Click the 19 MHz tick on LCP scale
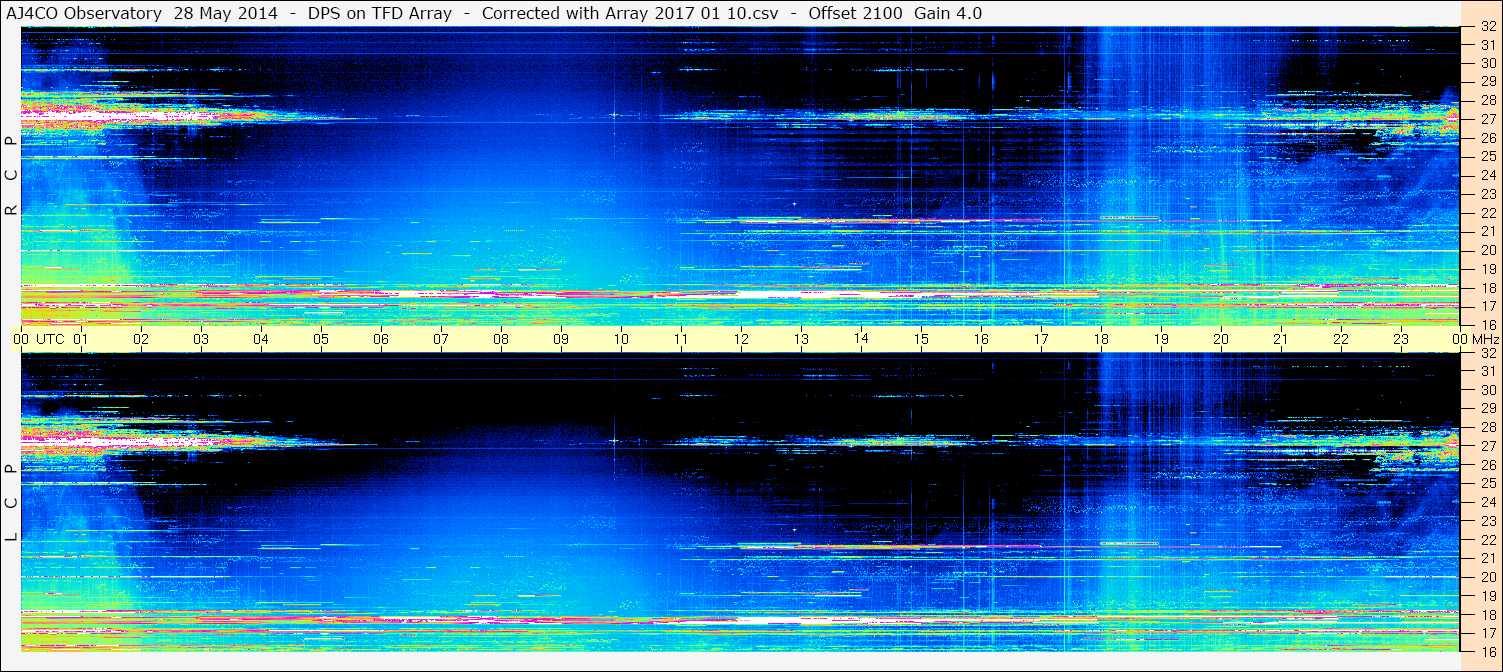 pyautogui.click(x=1487, y=596)
